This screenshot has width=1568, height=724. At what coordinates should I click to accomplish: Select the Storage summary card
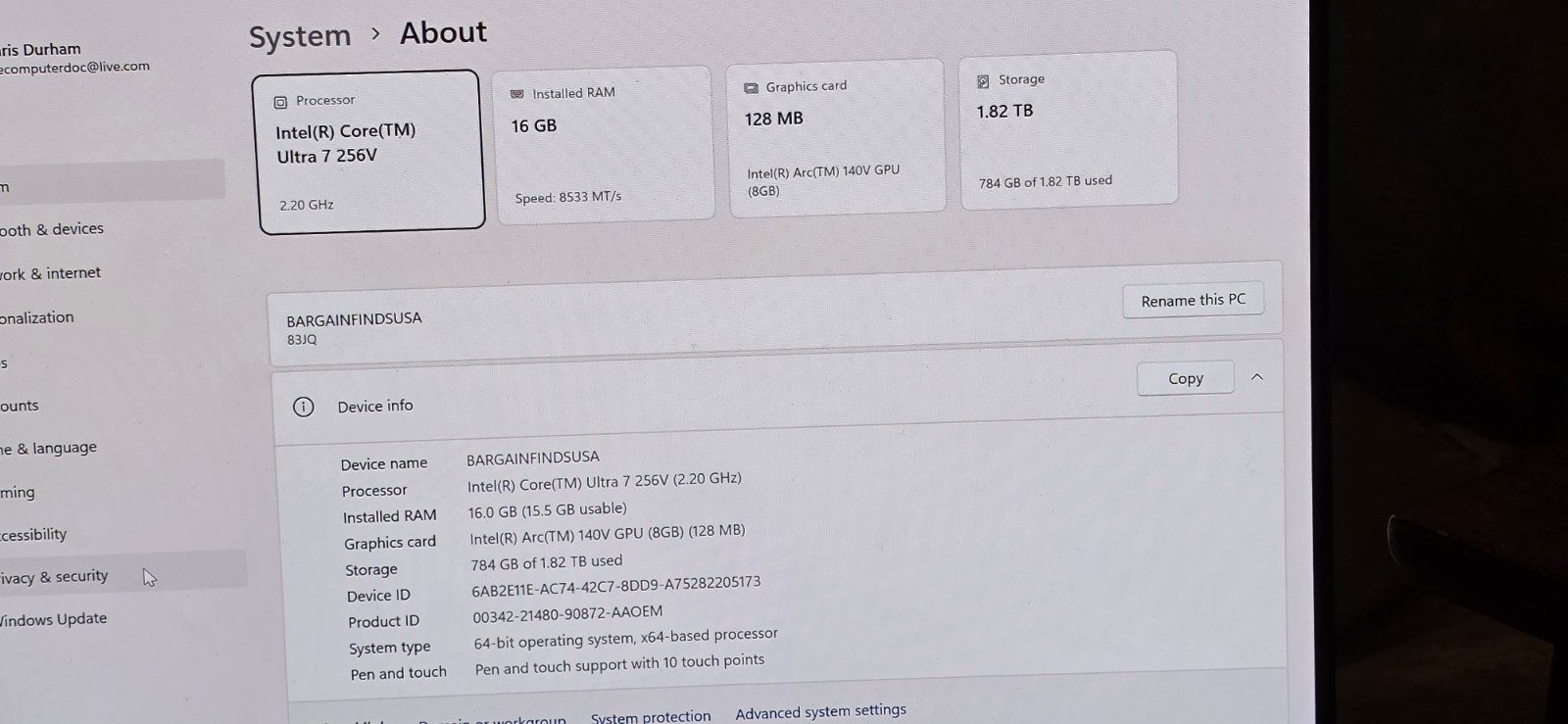point(1068,128)
